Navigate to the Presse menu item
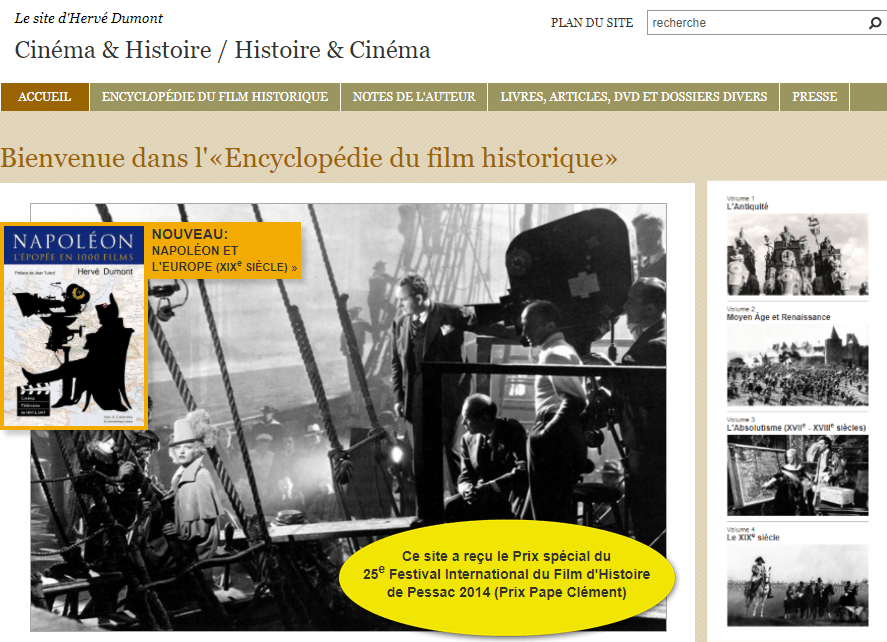 click(814, 97)
